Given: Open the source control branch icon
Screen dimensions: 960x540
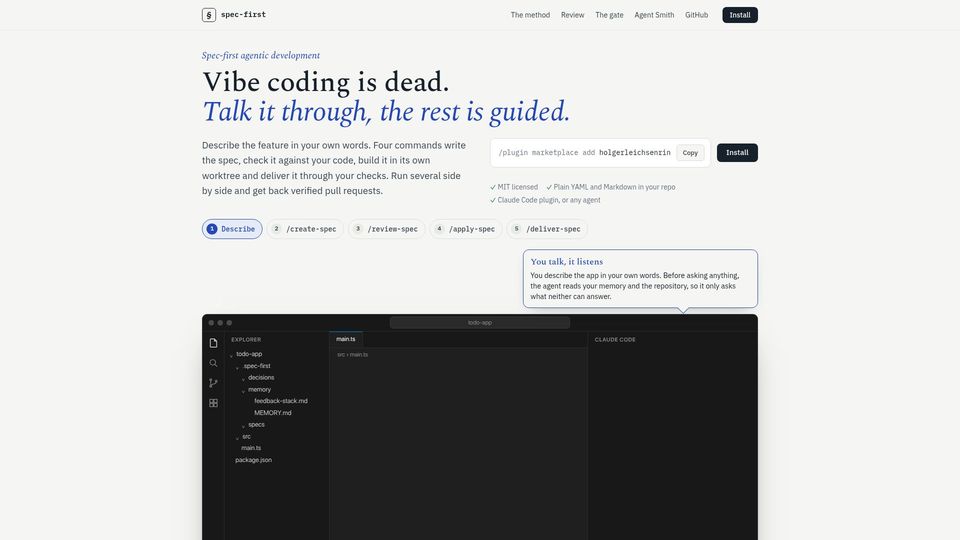Looking at the screenshot, I should [213, 383].
